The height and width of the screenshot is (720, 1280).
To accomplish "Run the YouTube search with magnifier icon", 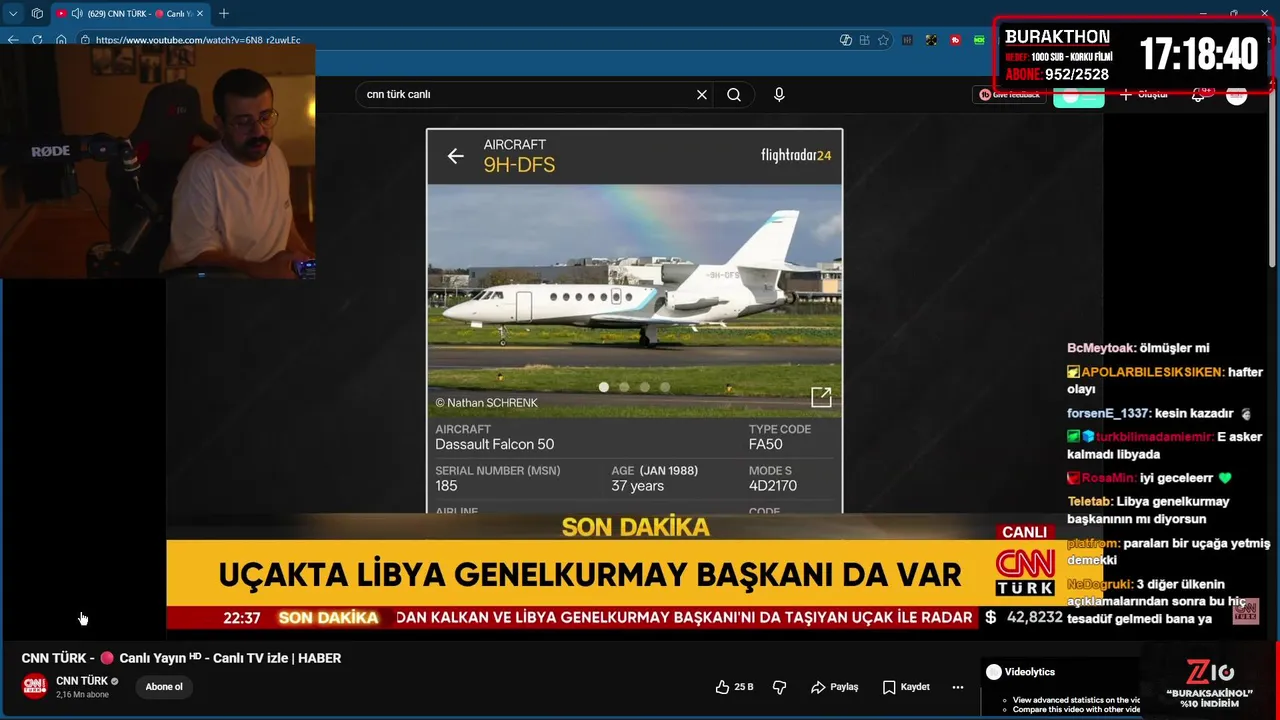I will pos(734,94).
